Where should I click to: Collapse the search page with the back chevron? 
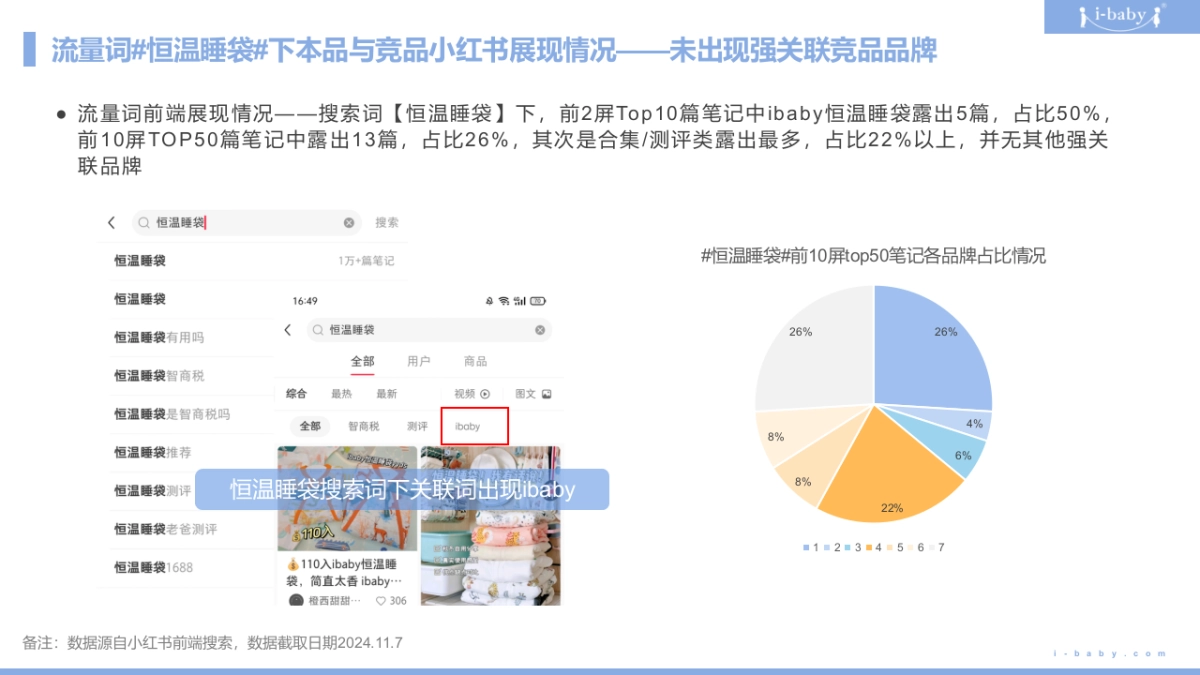(x=287, y=330)
